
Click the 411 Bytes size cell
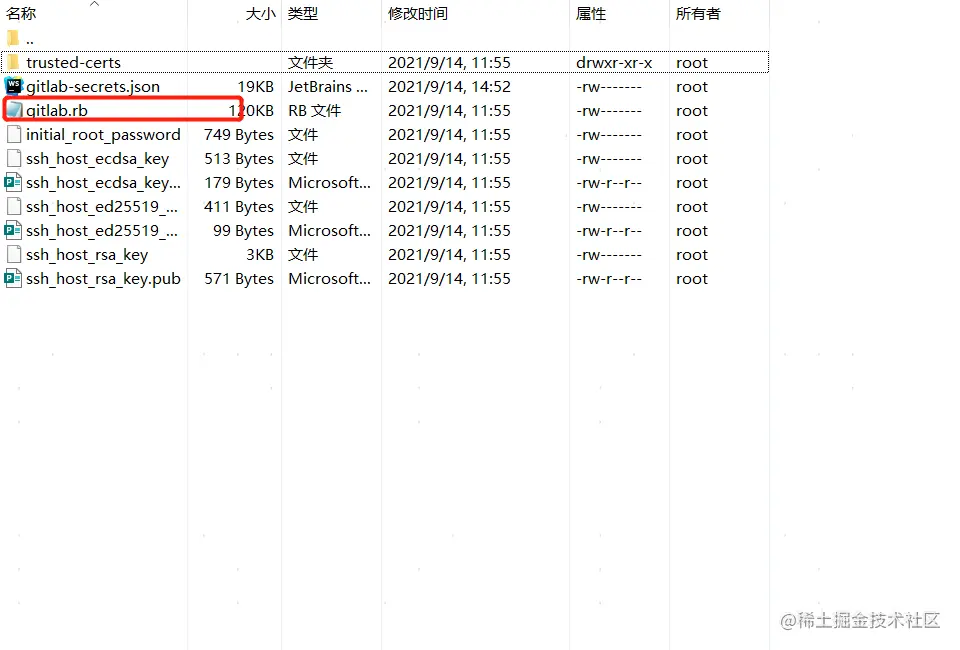(239, 207)
